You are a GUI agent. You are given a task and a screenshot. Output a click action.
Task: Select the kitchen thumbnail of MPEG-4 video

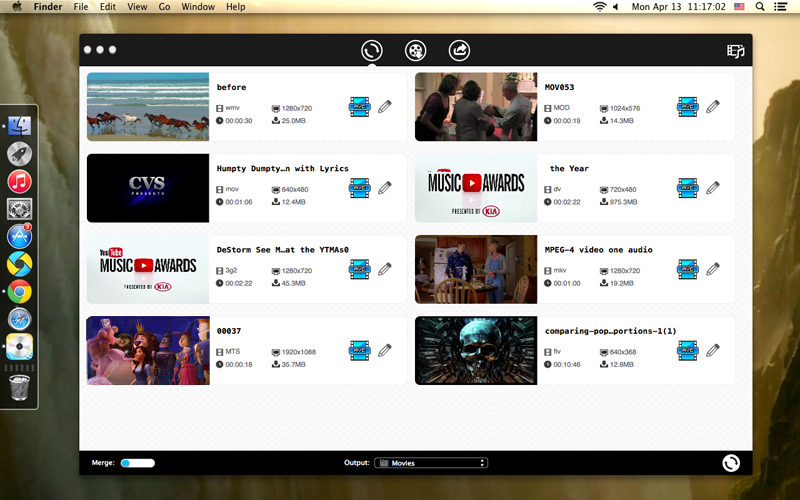click(x=476, y=269)
